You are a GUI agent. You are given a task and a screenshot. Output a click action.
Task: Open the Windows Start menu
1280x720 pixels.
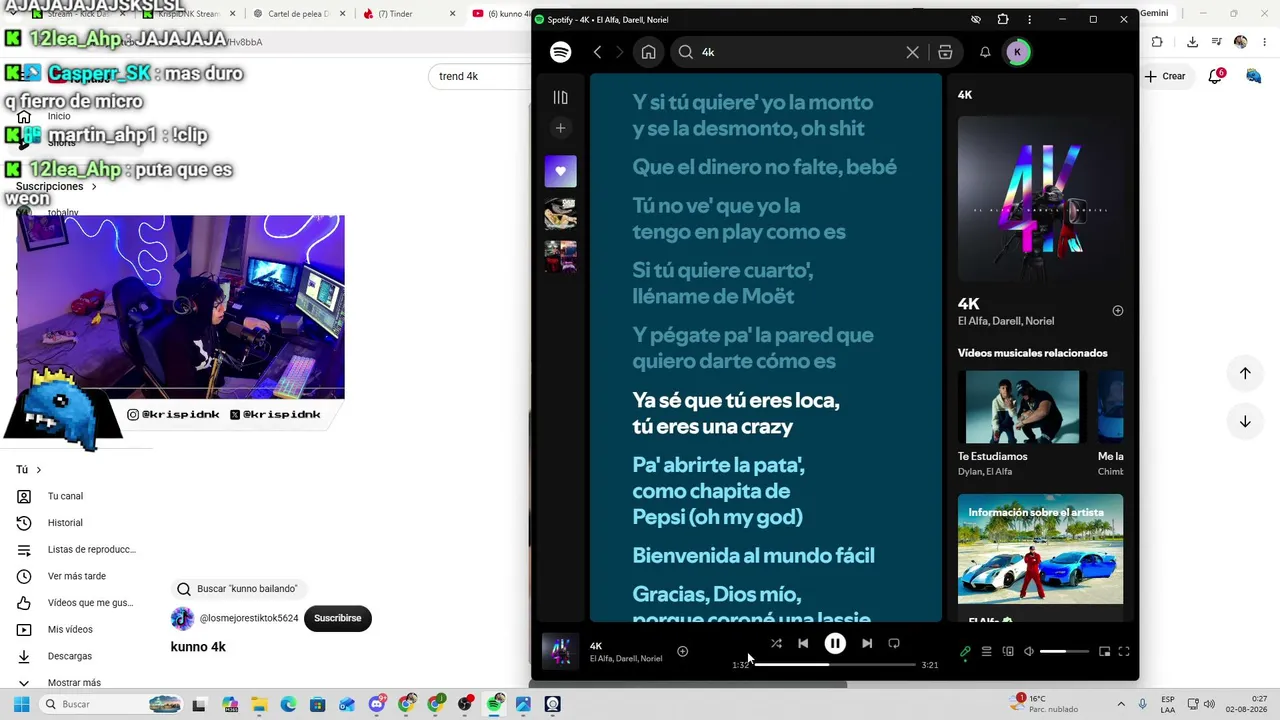tap(21, 704)
